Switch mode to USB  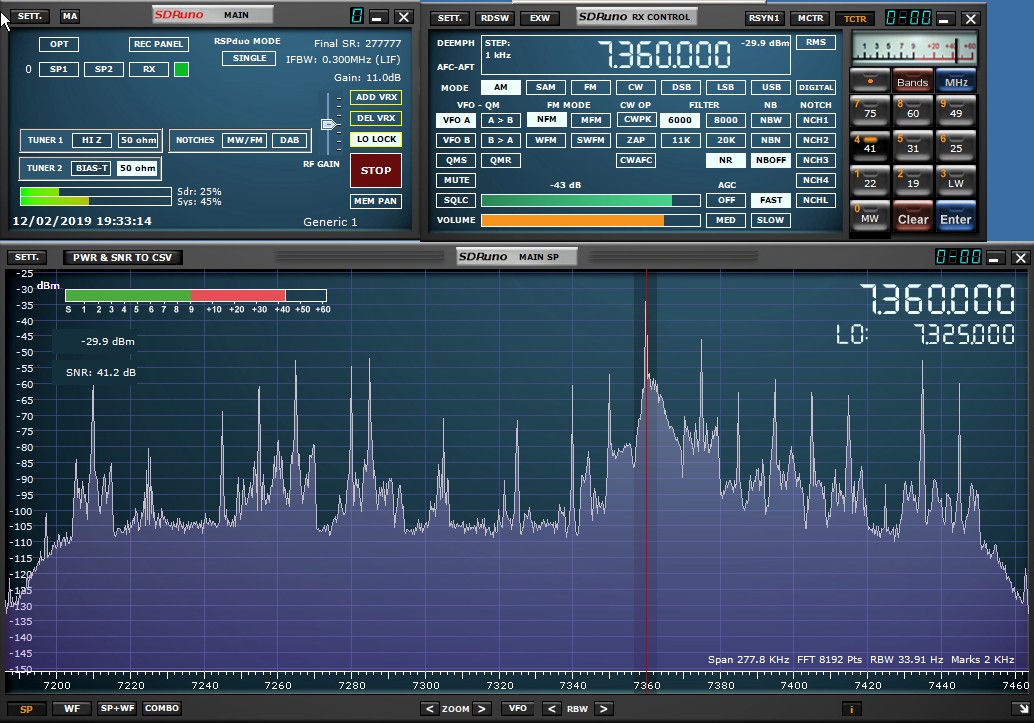click(x=771, y=87)
